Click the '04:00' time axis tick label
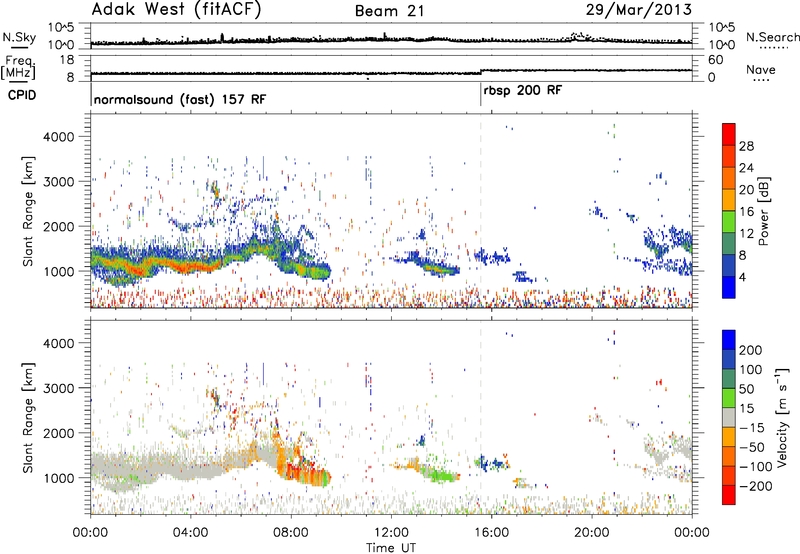800x554 pixels. [x=191, y=533]
